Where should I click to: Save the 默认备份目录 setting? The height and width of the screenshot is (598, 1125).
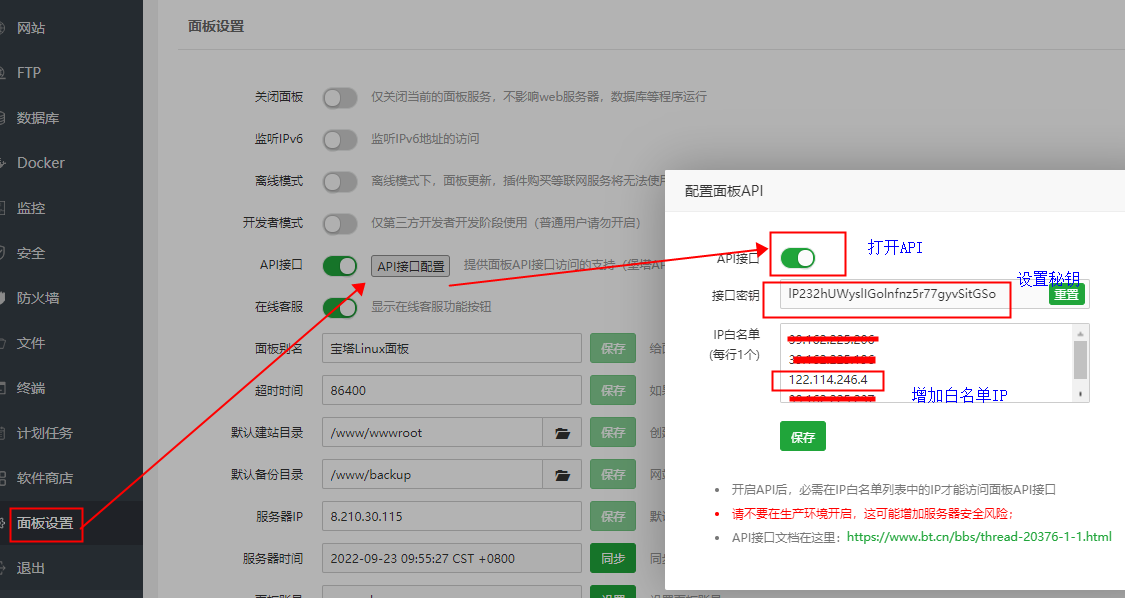click(613, 475)
